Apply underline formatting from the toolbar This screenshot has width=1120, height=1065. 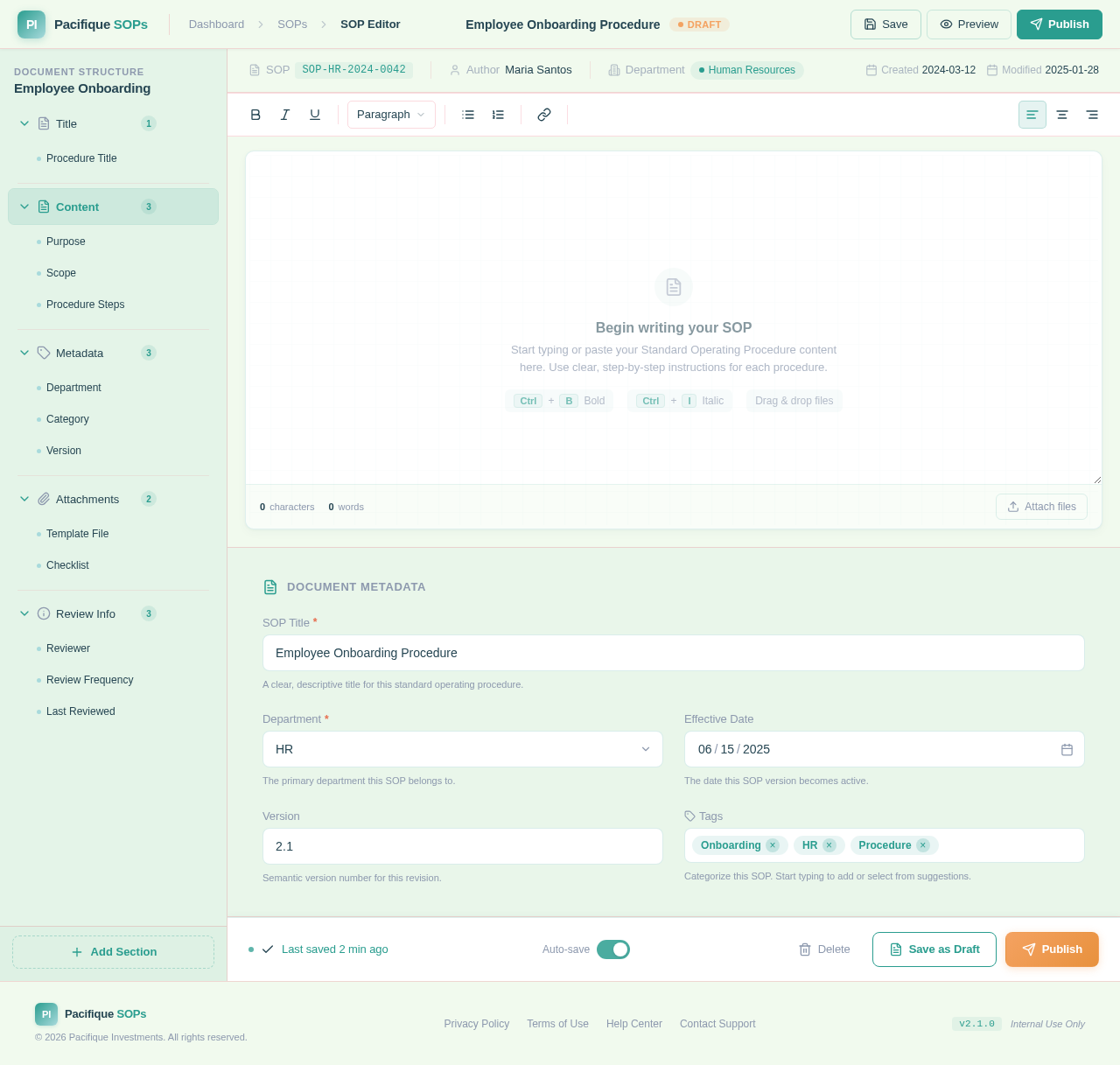[x=315, y=115]
